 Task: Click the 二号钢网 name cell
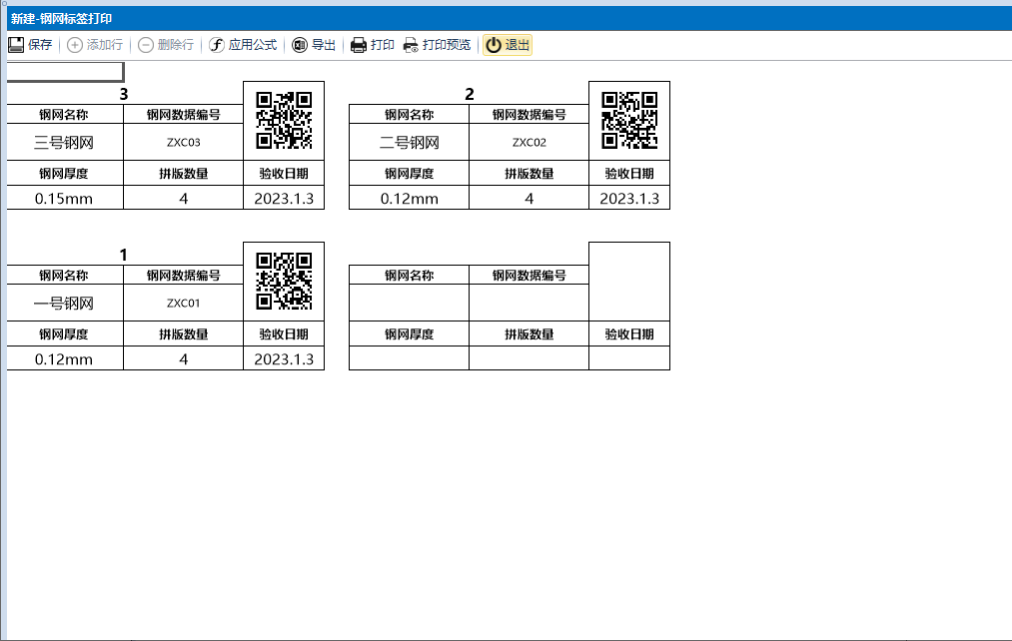pos(409,142)
